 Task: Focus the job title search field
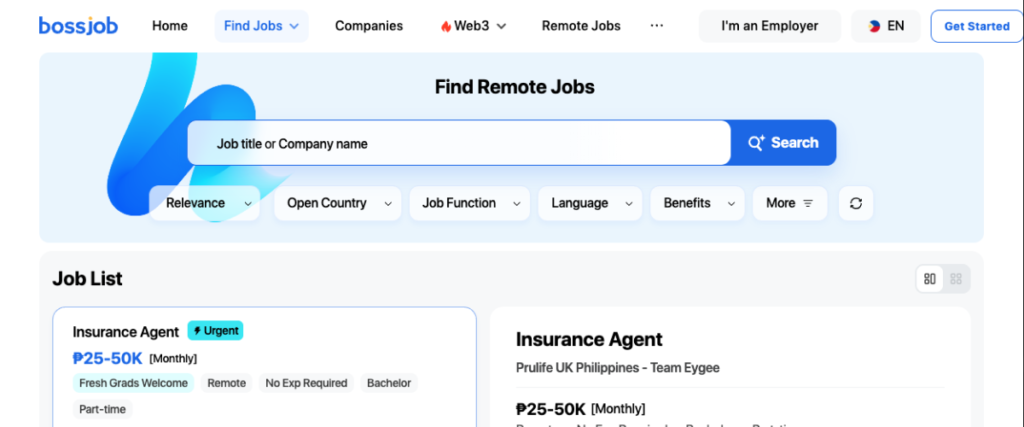click(x=460, y=144)
